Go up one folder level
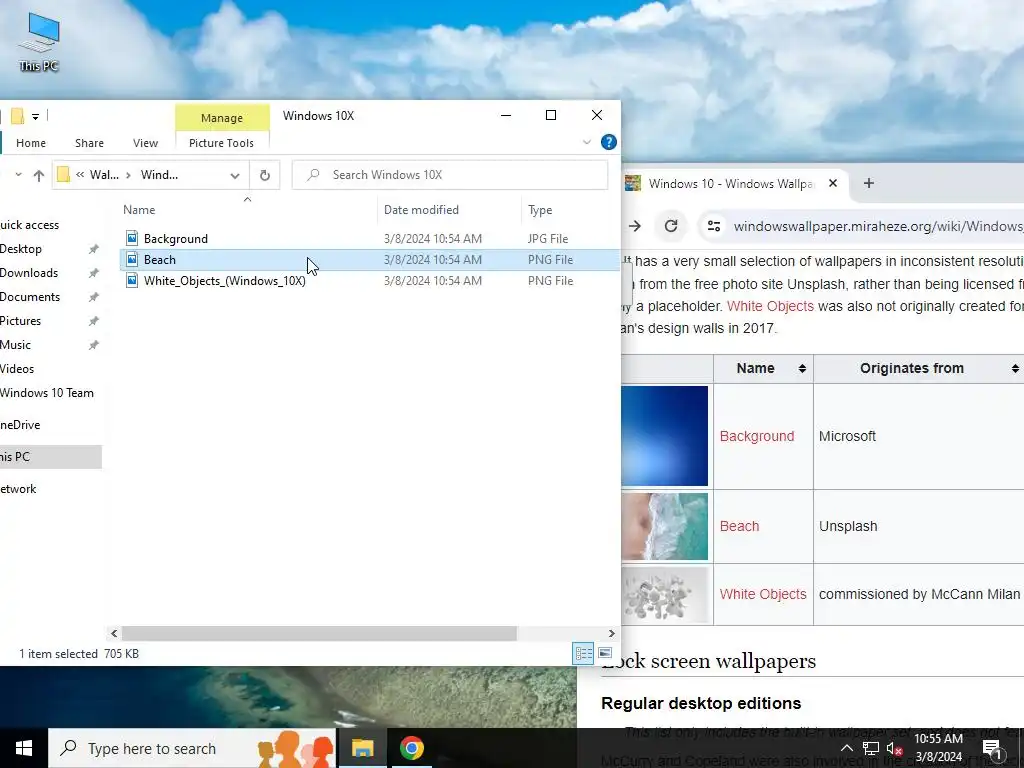 coord(39,175)
